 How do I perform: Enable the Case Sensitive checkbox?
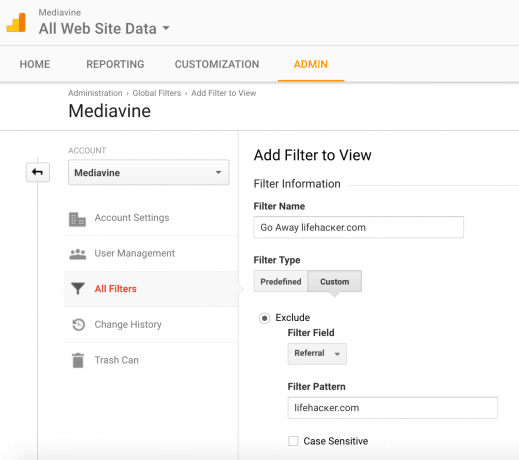[x=293, y=441]
